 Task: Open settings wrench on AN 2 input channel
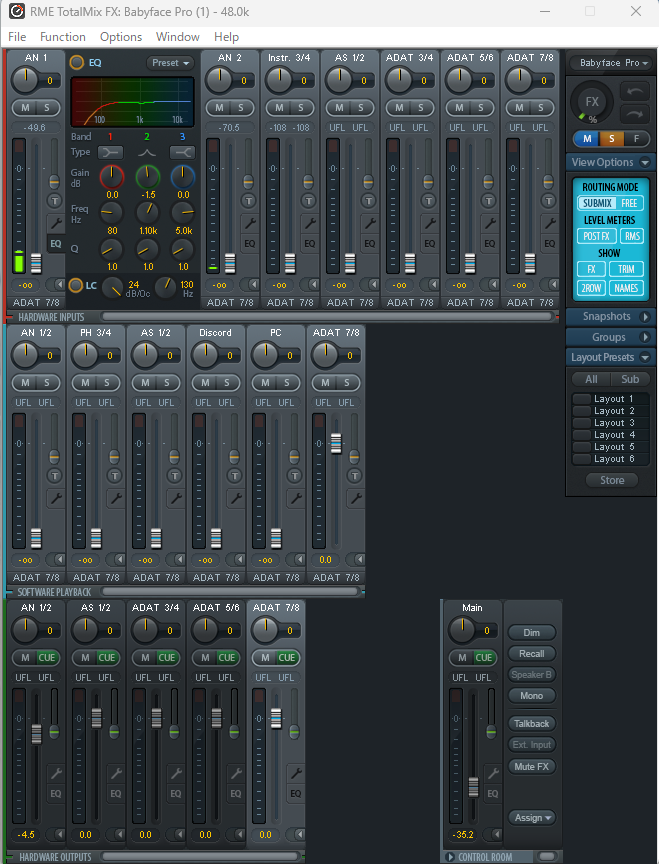[249, 223]
